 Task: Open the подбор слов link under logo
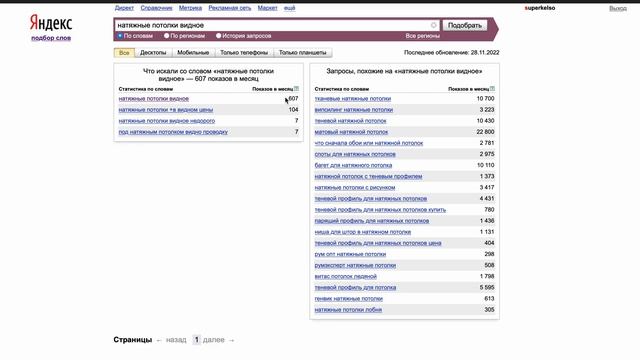pyautogui.click(x=51, y=38)
